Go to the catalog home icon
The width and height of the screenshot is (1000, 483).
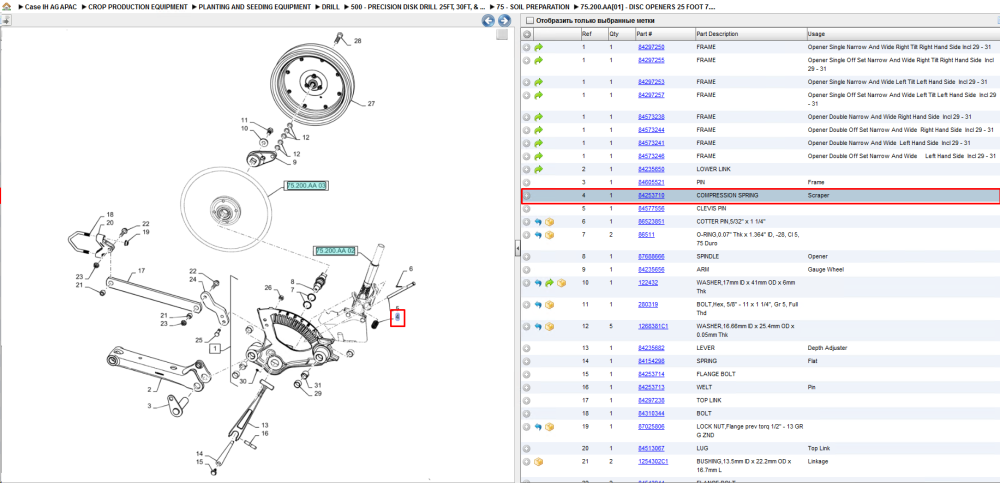click(6, 6)
